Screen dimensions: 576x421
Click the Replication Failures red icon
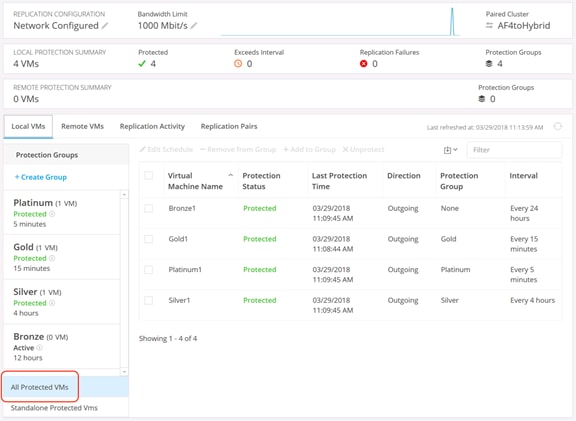364,64
